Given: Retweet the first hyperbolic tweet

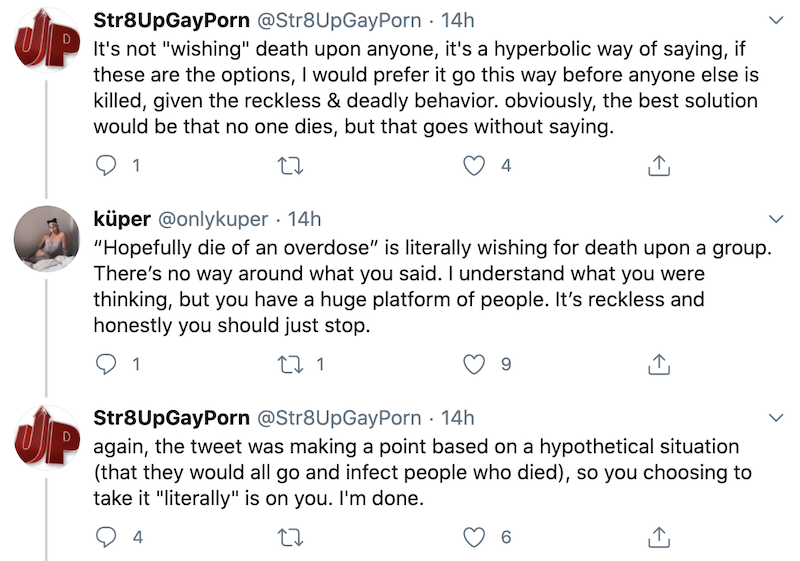Looking at the screenshot, I should (290, 166).
